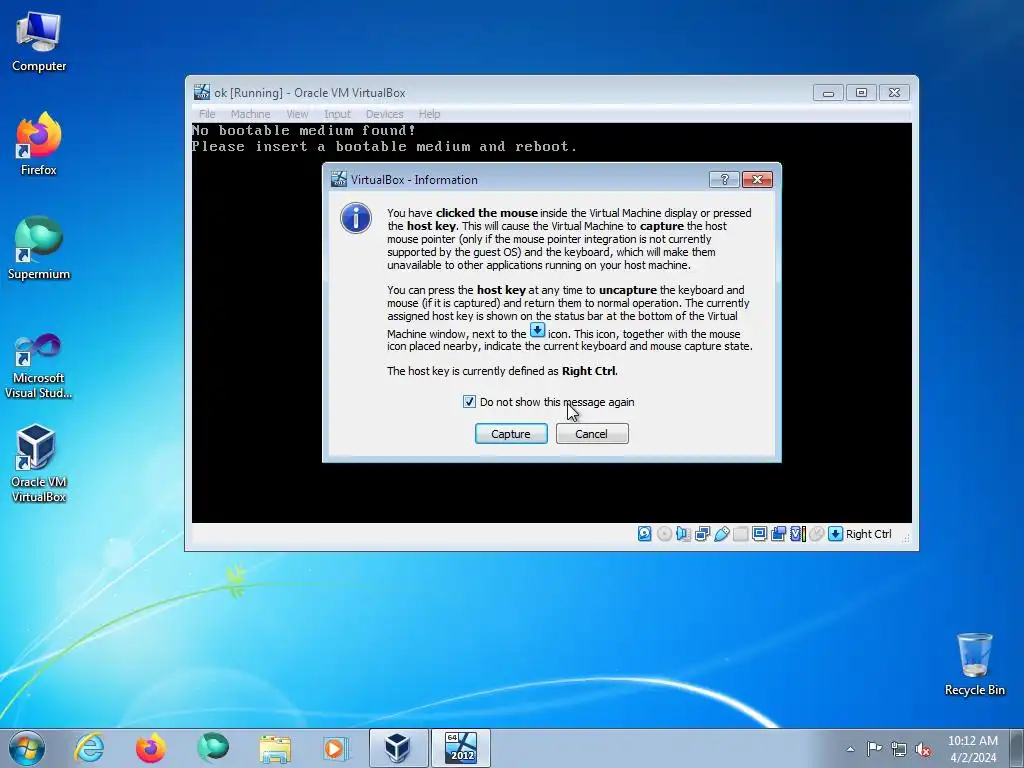Click the taskbar clock showing 10:12 AM
1024x768 pixels.
pos(972,749)
